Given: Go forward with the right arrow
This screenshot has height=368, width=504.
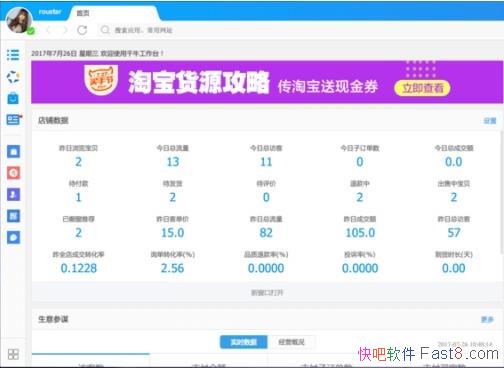Looking at the screenshot, I should (x=65, y=30).
